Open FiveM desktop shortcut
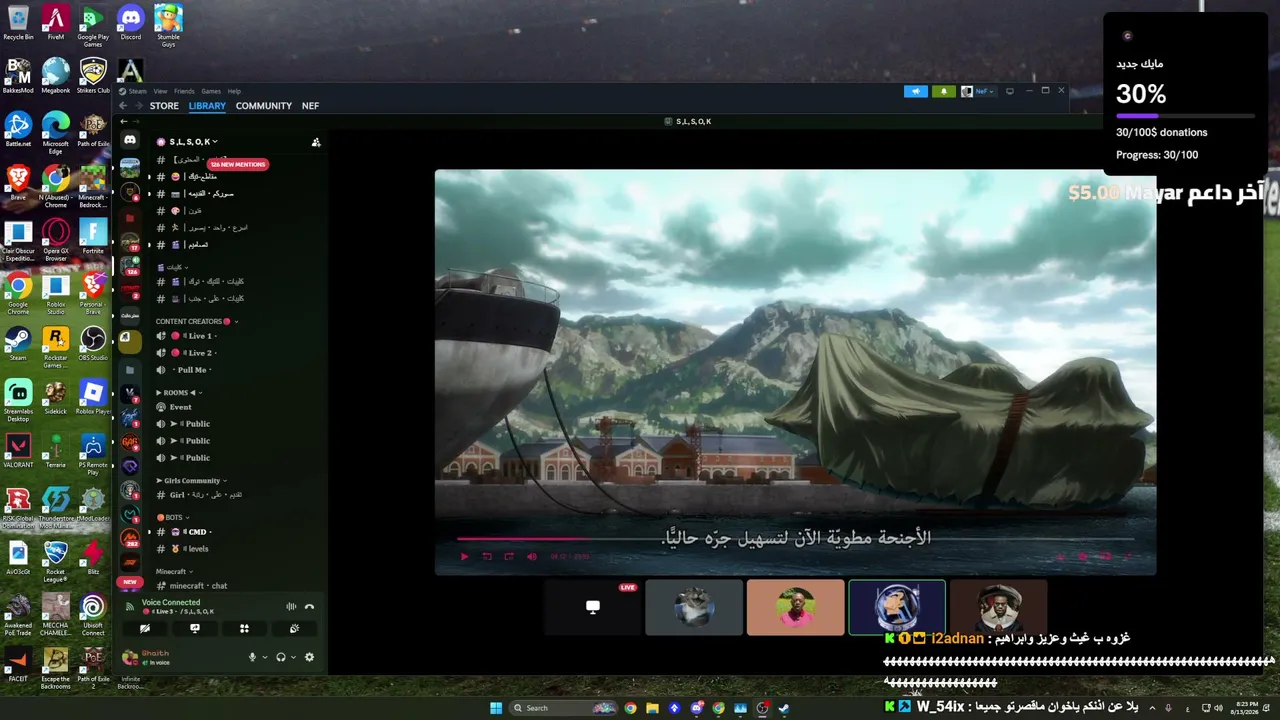Image resolution: width=1280 pixels, height=720 pixels. pyautogui.click(x=56, y=23)
